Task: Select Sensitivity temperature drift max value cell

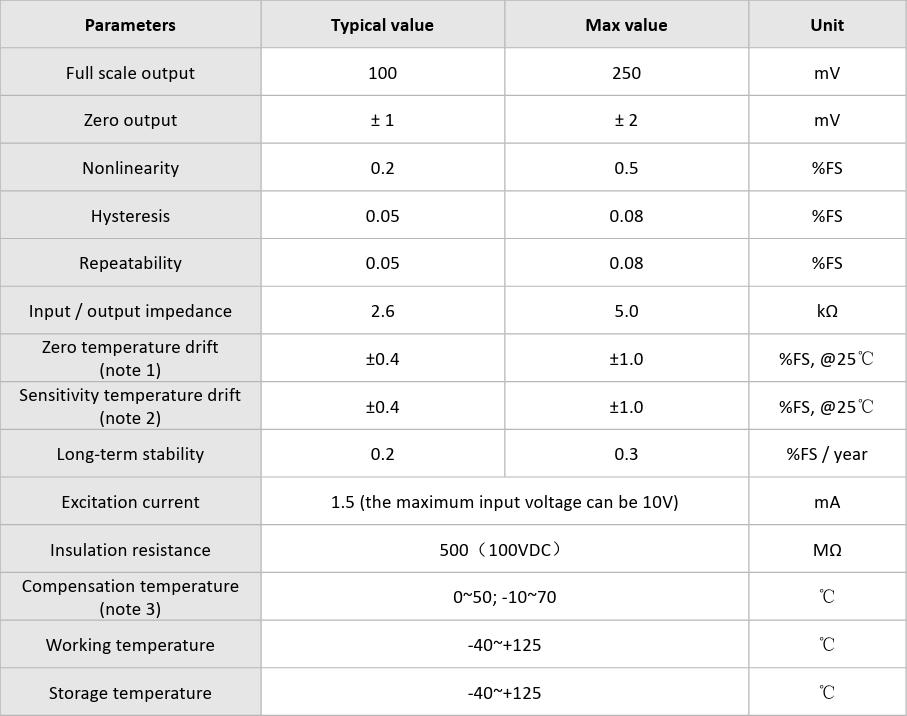Action: pos(626,407)
